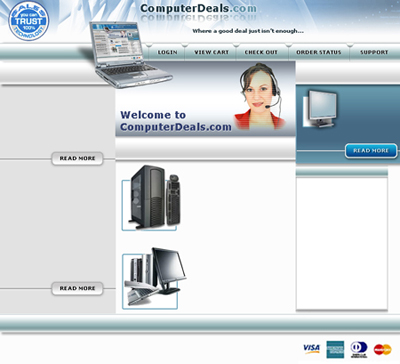
Task: Click the Welcome to ComputerDeals.com heading
Action: click(x=176, y=121)
